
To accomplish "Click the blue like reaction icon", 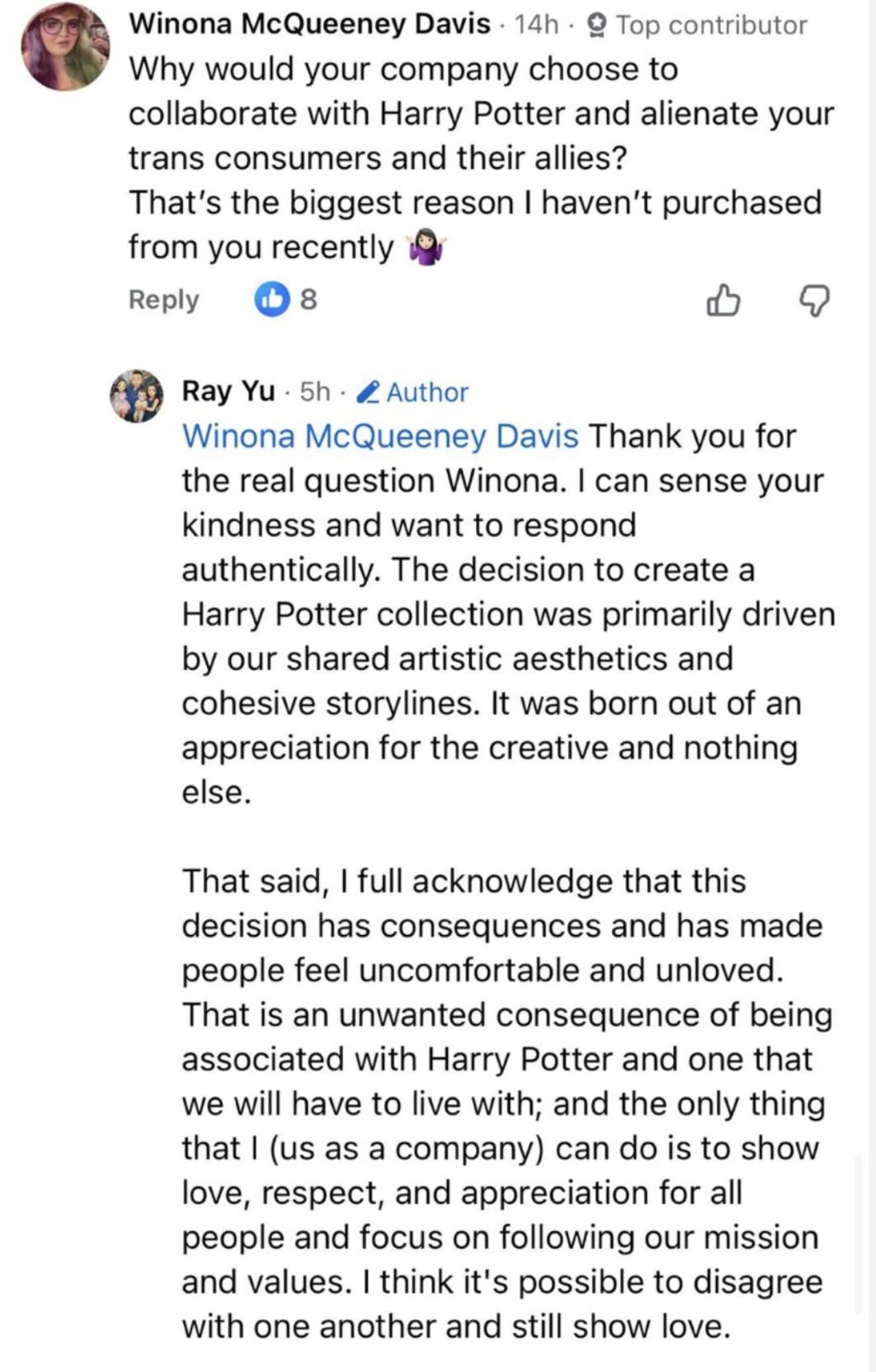I will (x=272, y=300).
